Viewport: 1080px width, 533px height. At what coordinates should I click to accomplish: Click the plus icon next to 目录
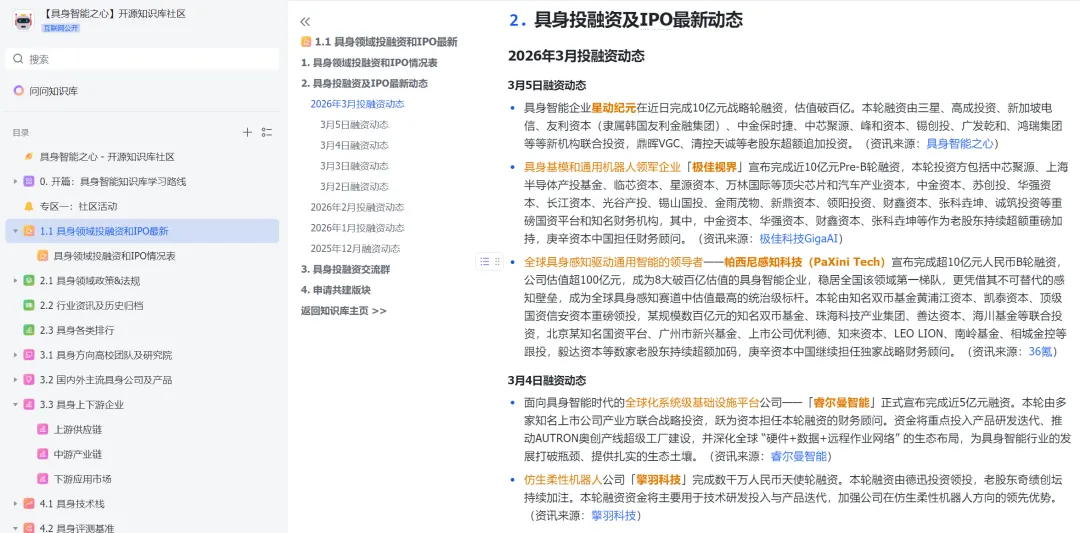tap(247, 132)
